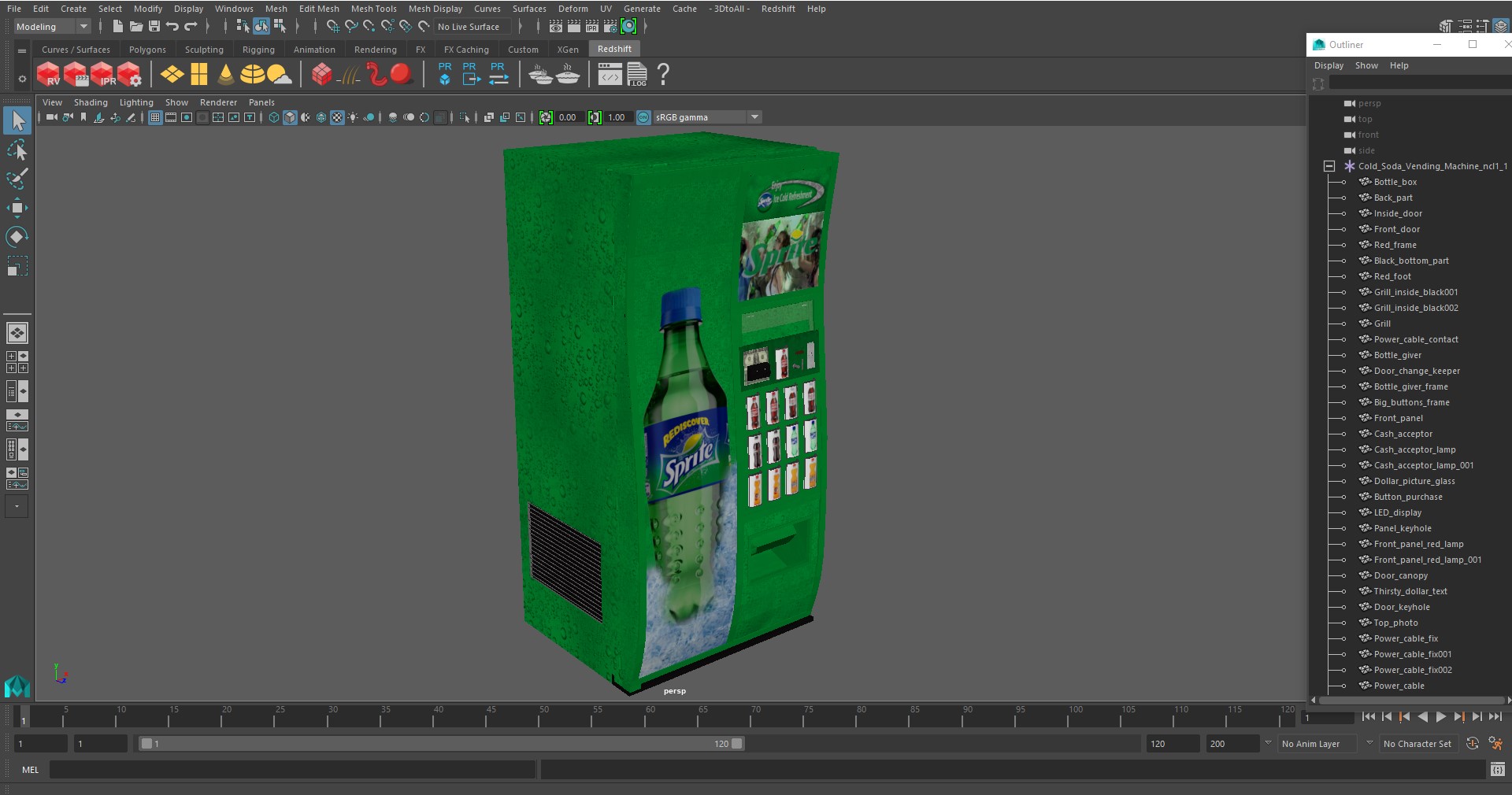Toggle textured display in viewport
Image resolution: width=1512 pixels, height=795 pixels.
(337, 117)
